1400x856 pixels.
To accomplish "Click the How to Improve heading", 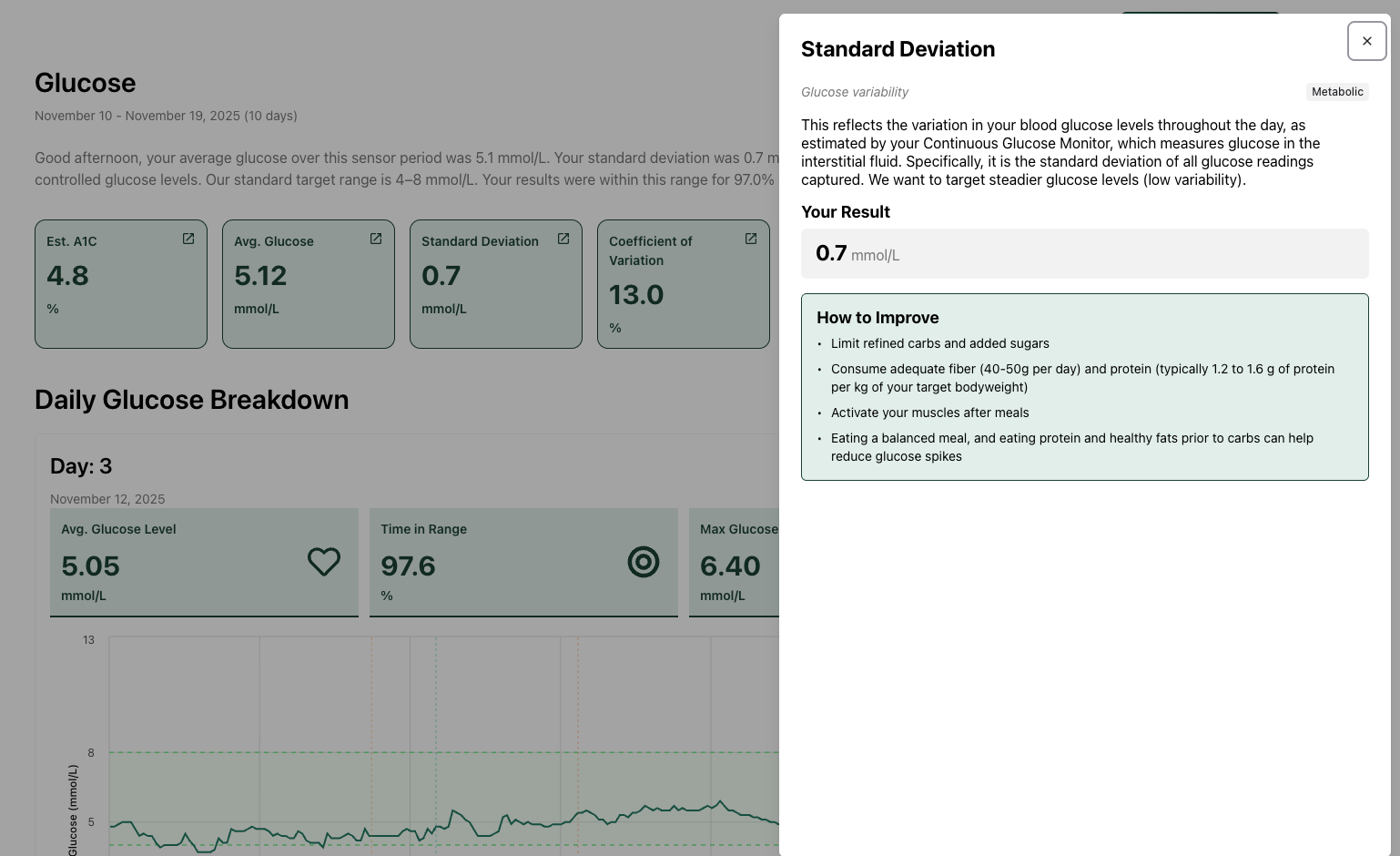I will [x=878, y=318].
